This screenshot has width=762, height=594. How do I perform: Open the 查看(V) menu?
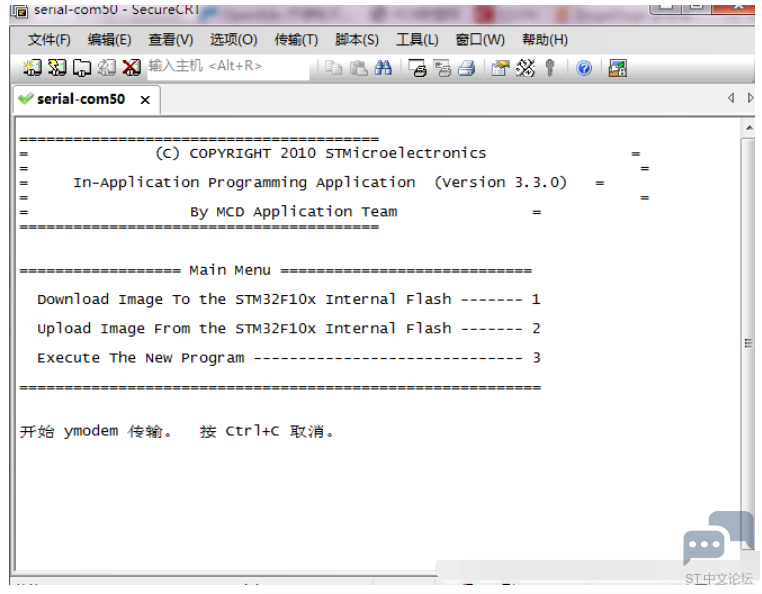(x=171, y=39)
